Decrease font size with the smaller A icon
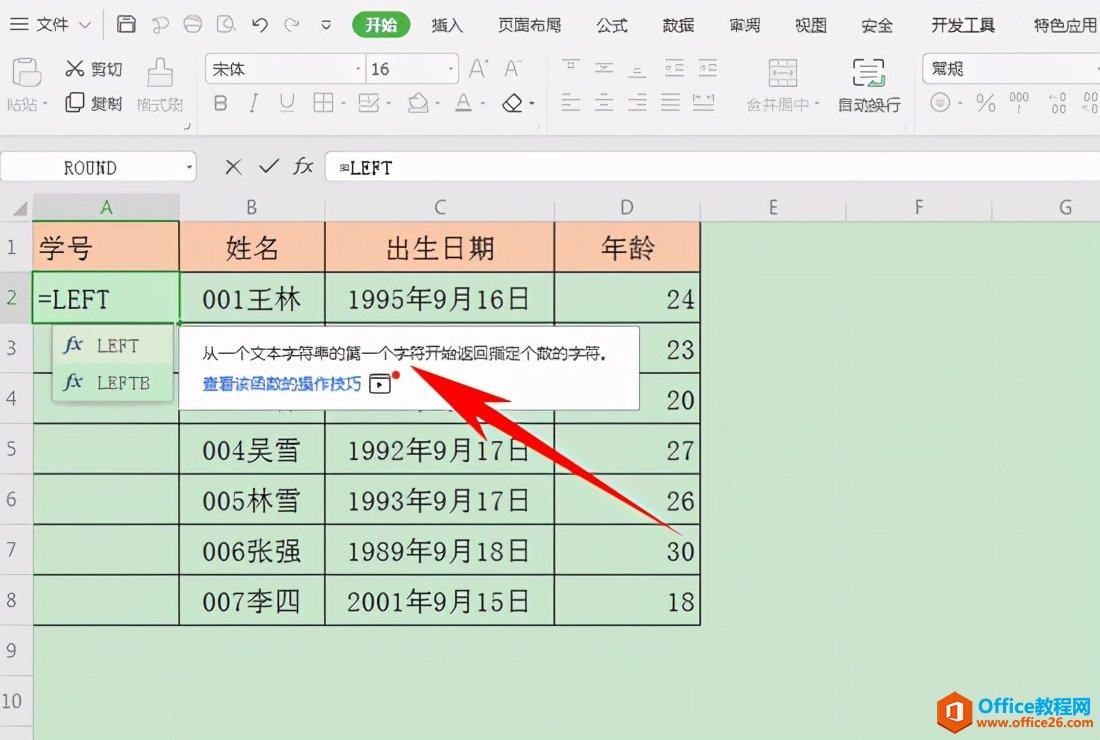The image size is (1100, 740). pos(513,69)
